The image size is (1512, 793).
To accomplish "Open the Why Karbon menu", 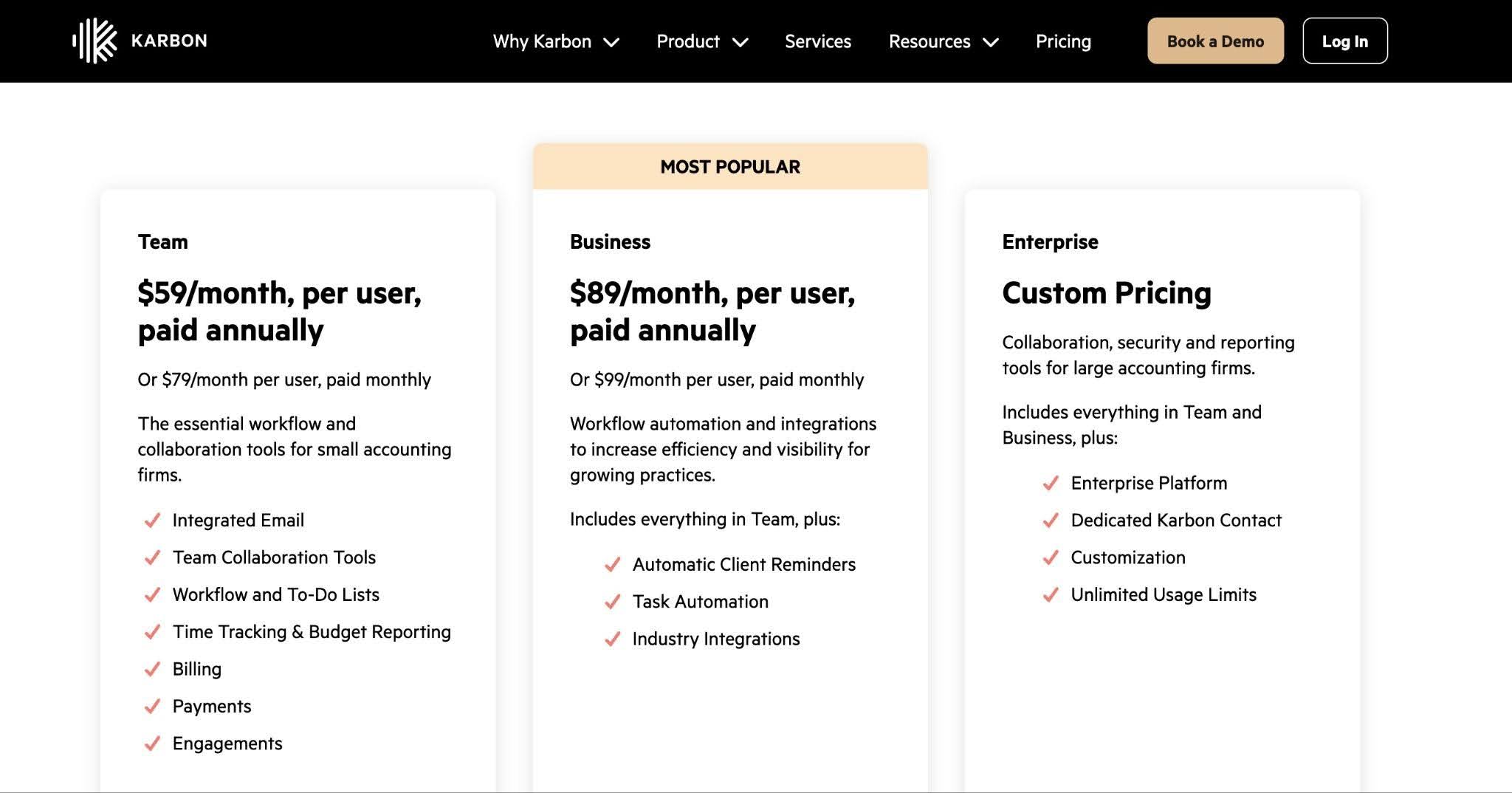I will point(556,41).
